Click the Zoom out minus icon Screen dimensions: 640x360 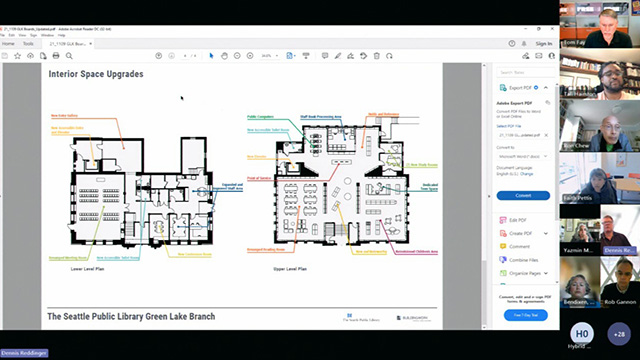[237, 56]
